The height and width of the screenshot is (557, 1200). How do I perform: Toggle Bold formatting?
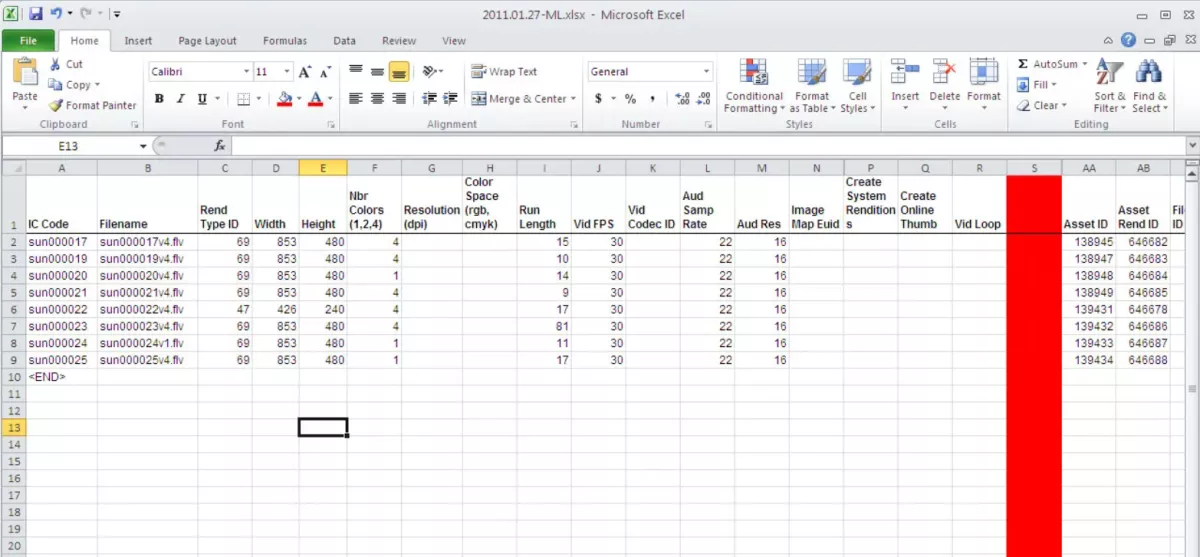(x=159, y=98)
